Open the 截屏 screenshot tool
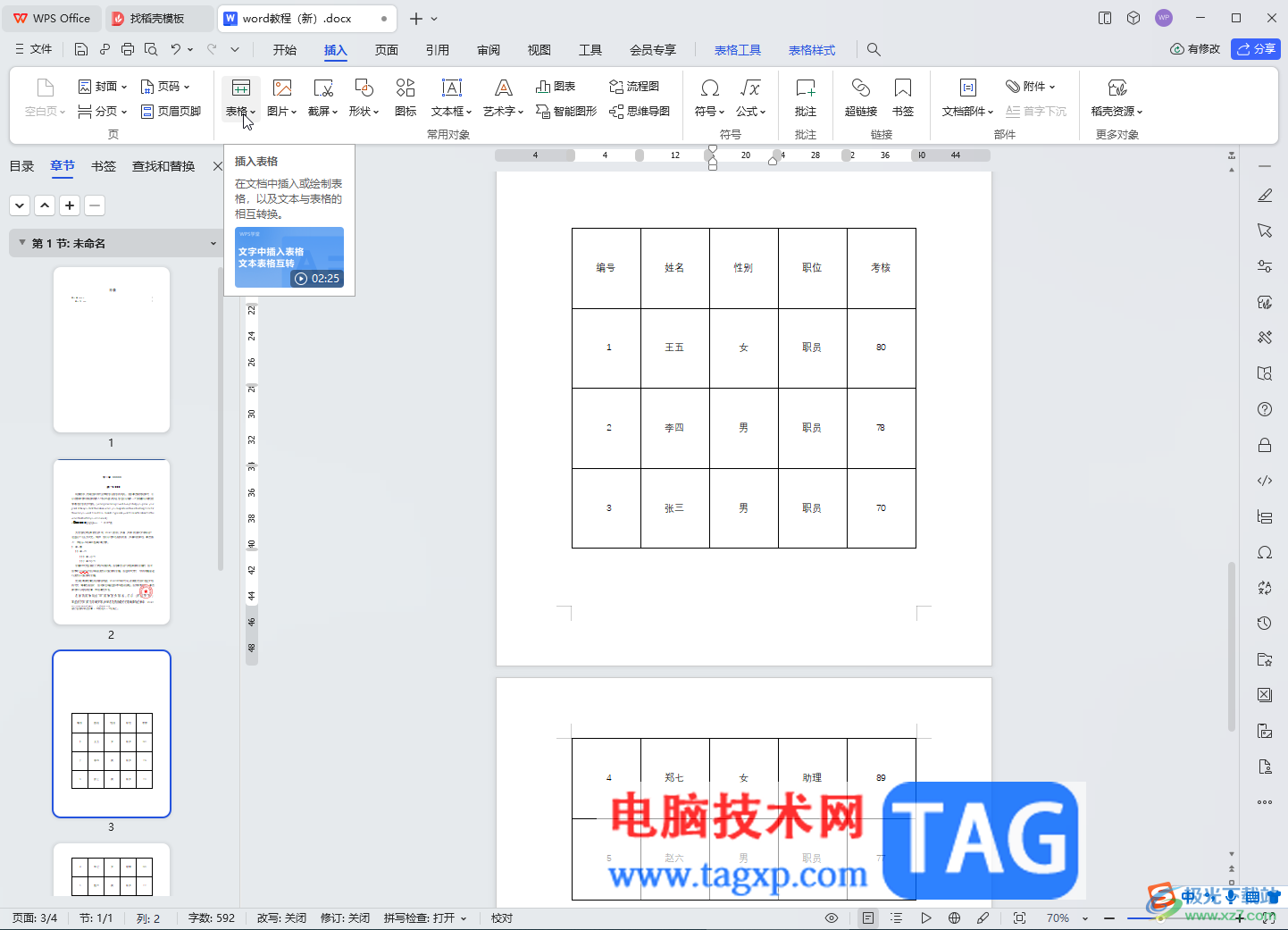 click(322, 98)
